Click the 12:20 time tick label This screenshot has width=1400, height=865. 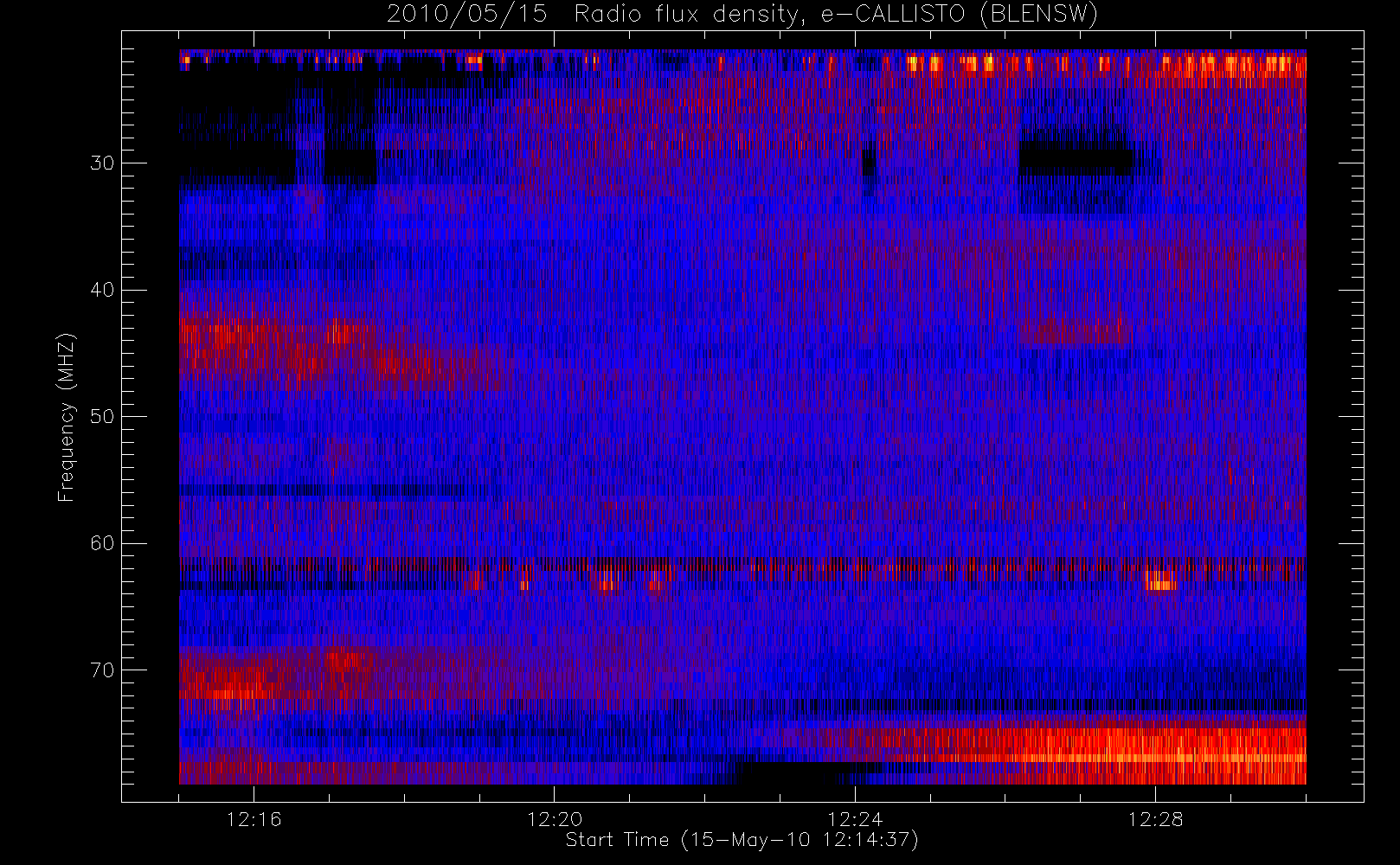point(555,819)
